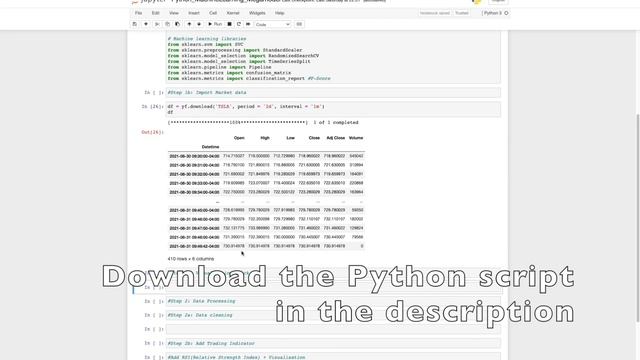Image resolution: width=640 pixels, height=360 pixels.
Task: Select the '#Add RSI' Visualization cell
Action: click(x=333, y=357)
